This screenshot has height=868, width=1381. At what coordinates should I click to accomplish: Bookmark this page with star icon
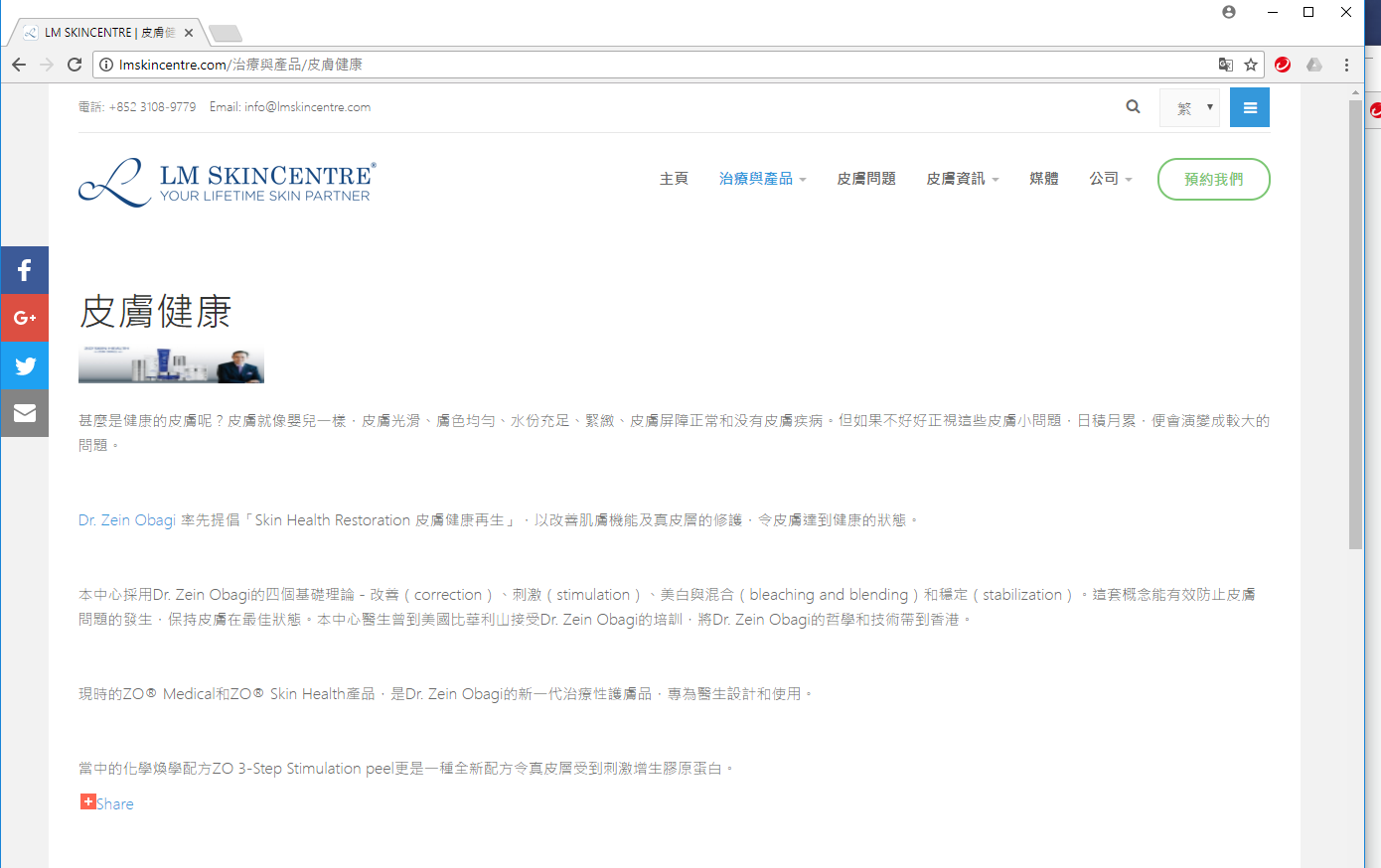[1251, 65]
